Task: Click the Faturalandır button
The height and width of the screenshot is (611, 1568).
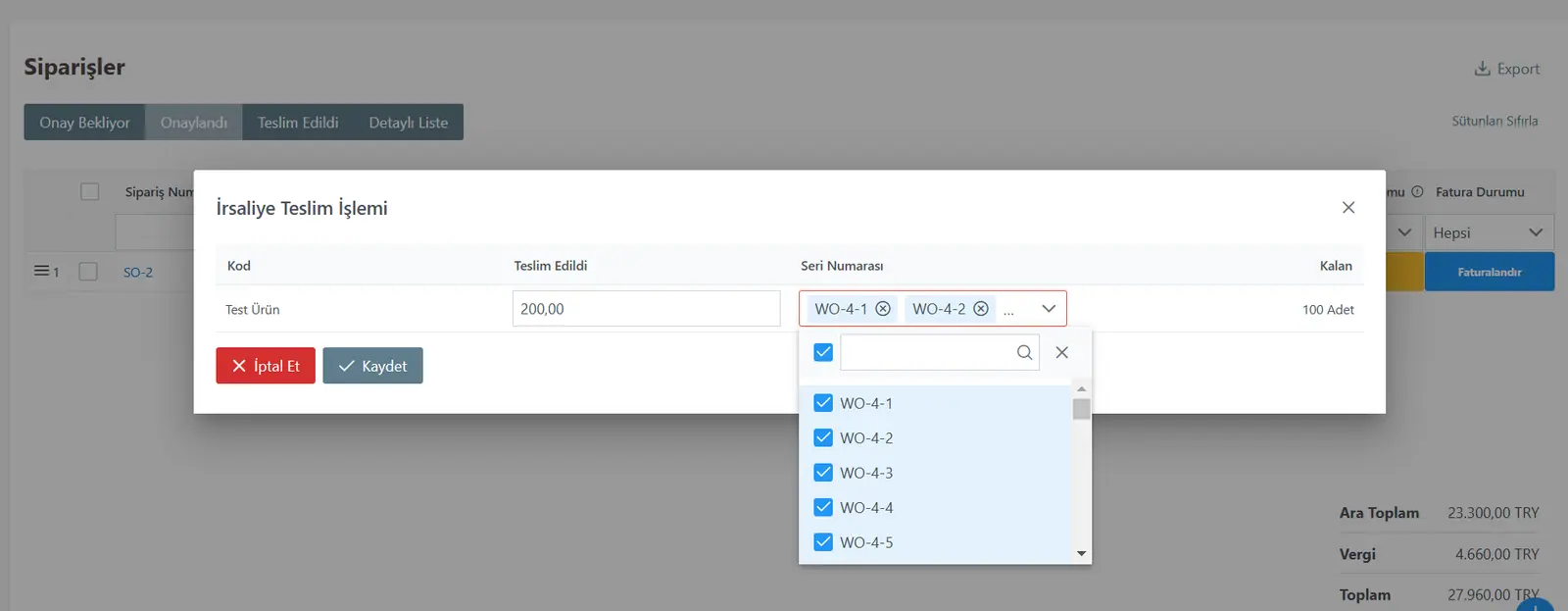Action: coord(1490,272)
